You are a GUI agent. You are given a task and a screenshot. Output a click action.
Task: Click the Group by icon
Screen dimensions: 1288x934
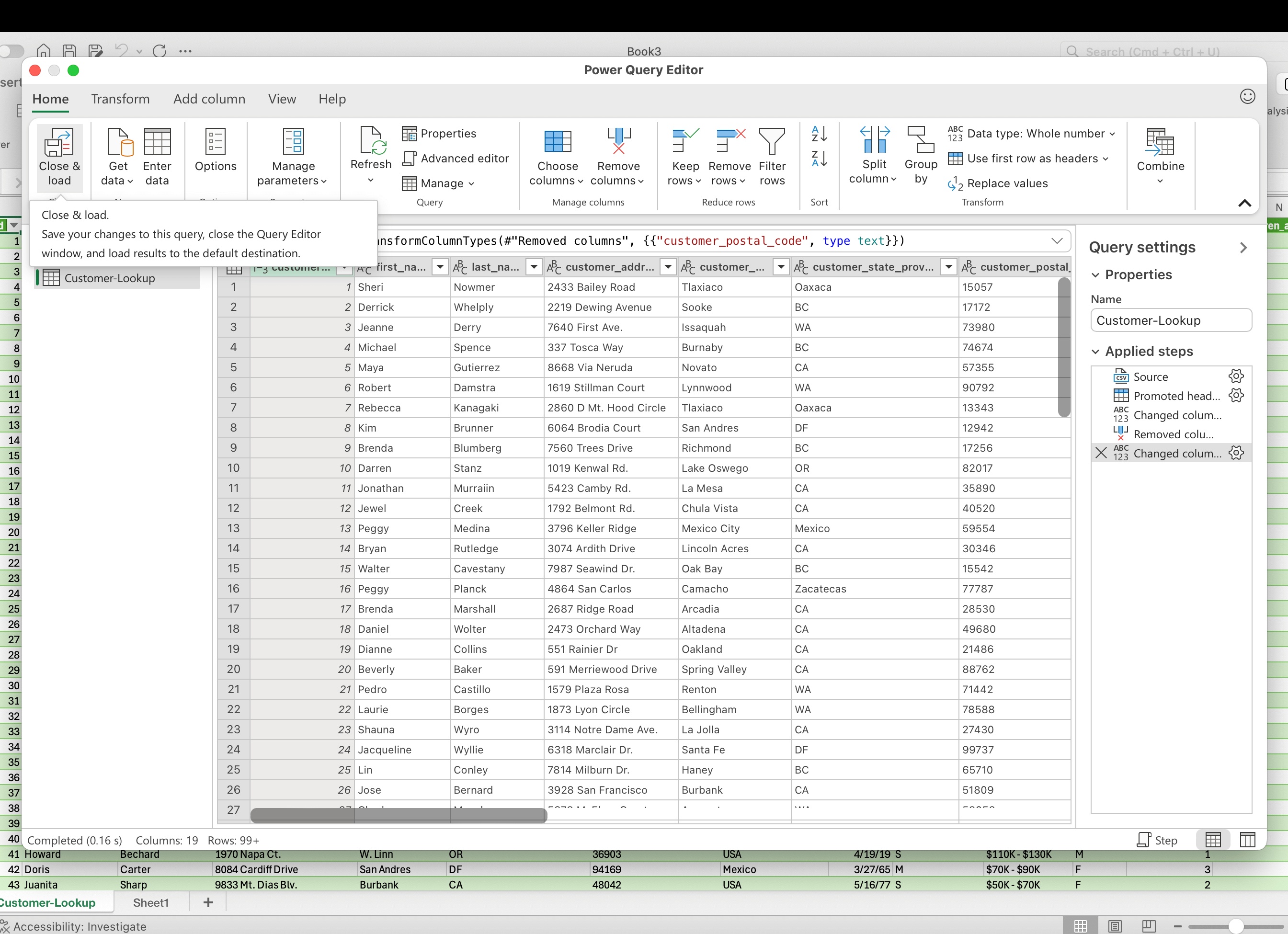(921, 141)
